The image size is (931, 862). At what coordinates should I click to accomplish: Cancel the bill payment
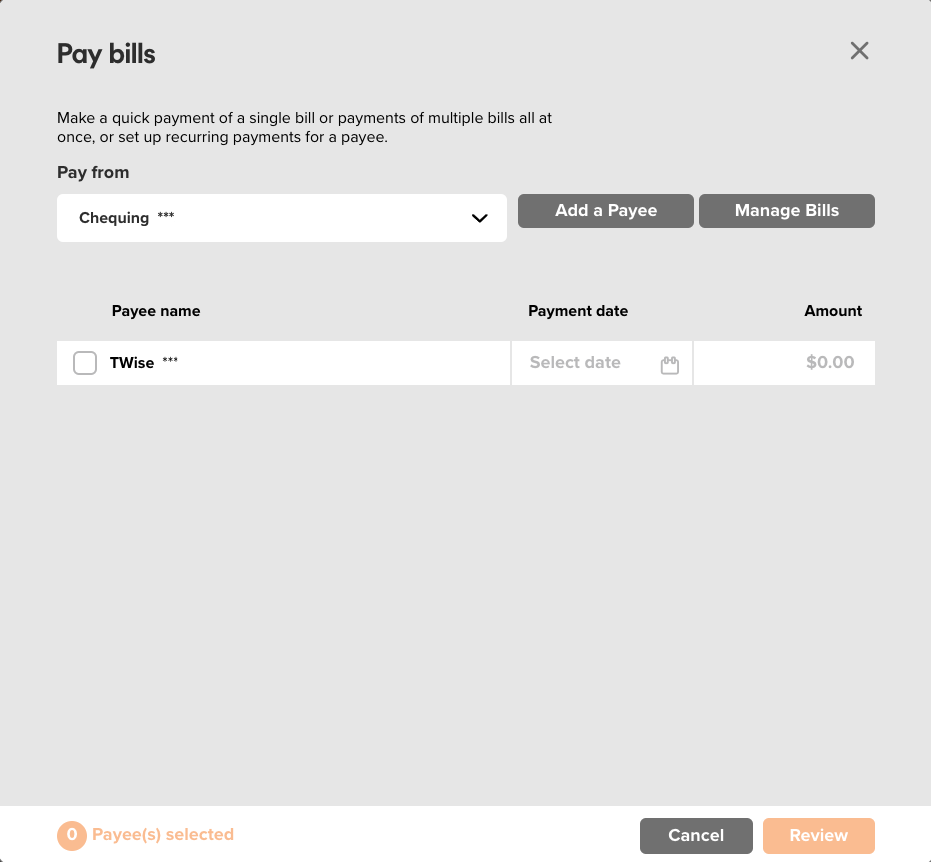[x=696, y=835]
